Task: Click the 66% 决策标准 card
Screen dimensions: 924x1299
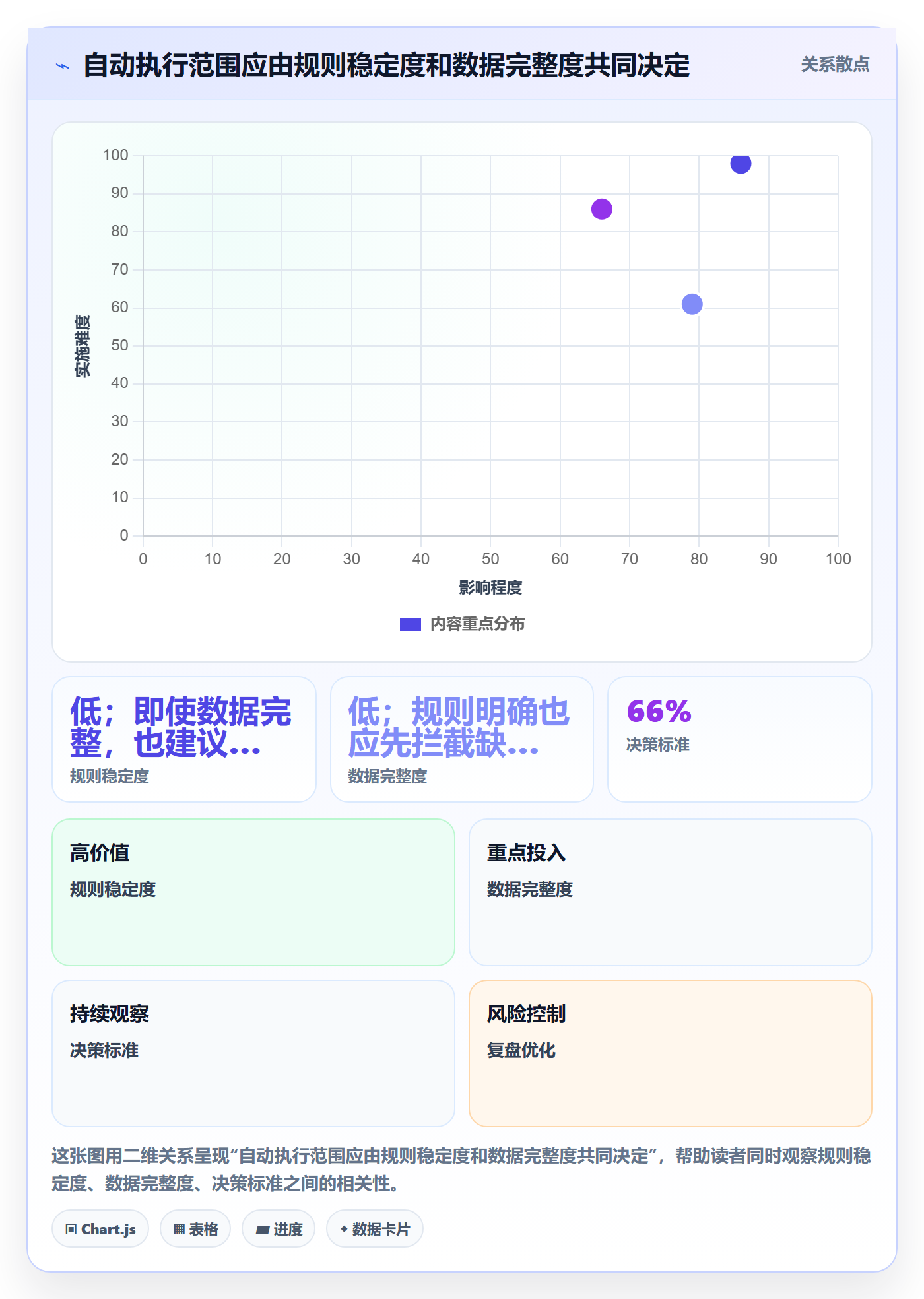Action: (x=740, y=739)
